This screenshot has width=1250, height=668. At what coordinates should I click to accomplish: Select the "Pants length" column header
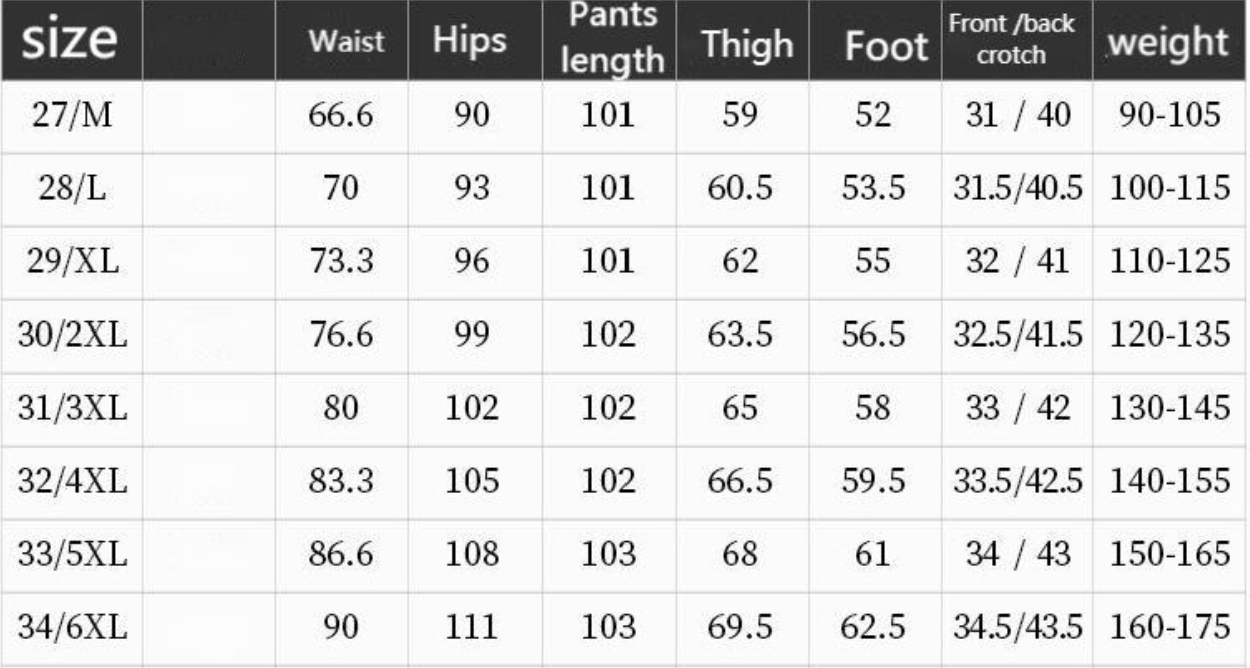click(x=611, y=40)
